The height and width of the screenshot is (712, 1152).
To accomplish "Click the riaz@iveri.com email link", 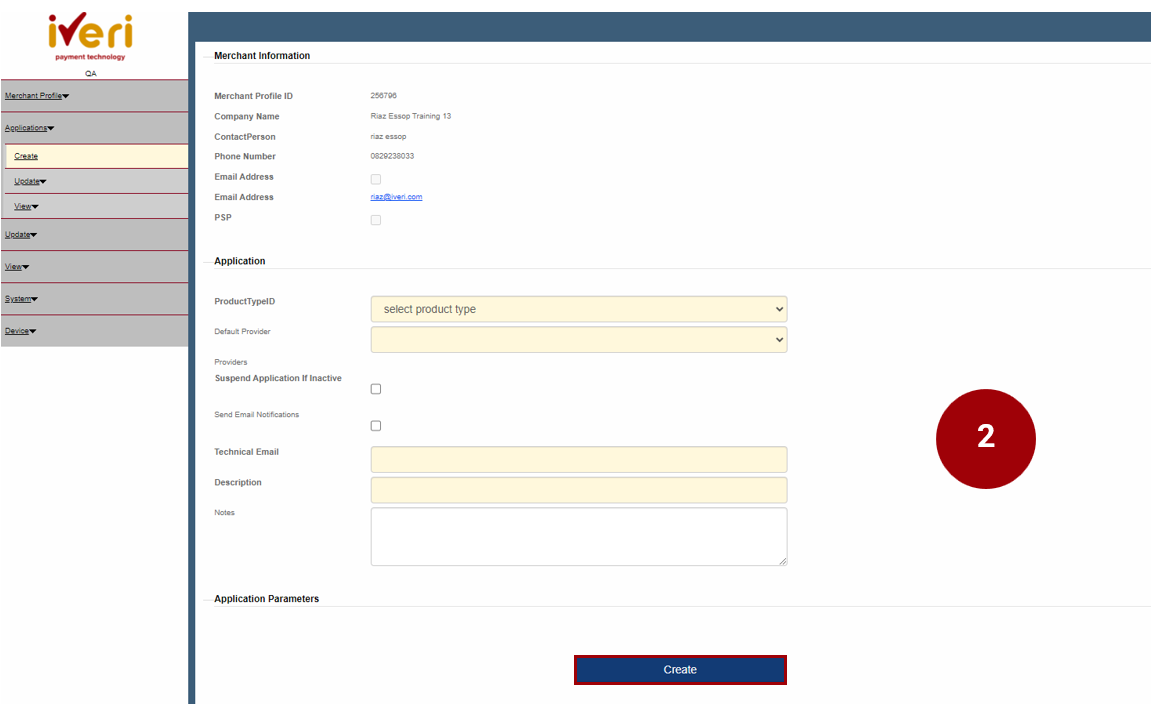I will pyautogui.click(x=396, y=197).
